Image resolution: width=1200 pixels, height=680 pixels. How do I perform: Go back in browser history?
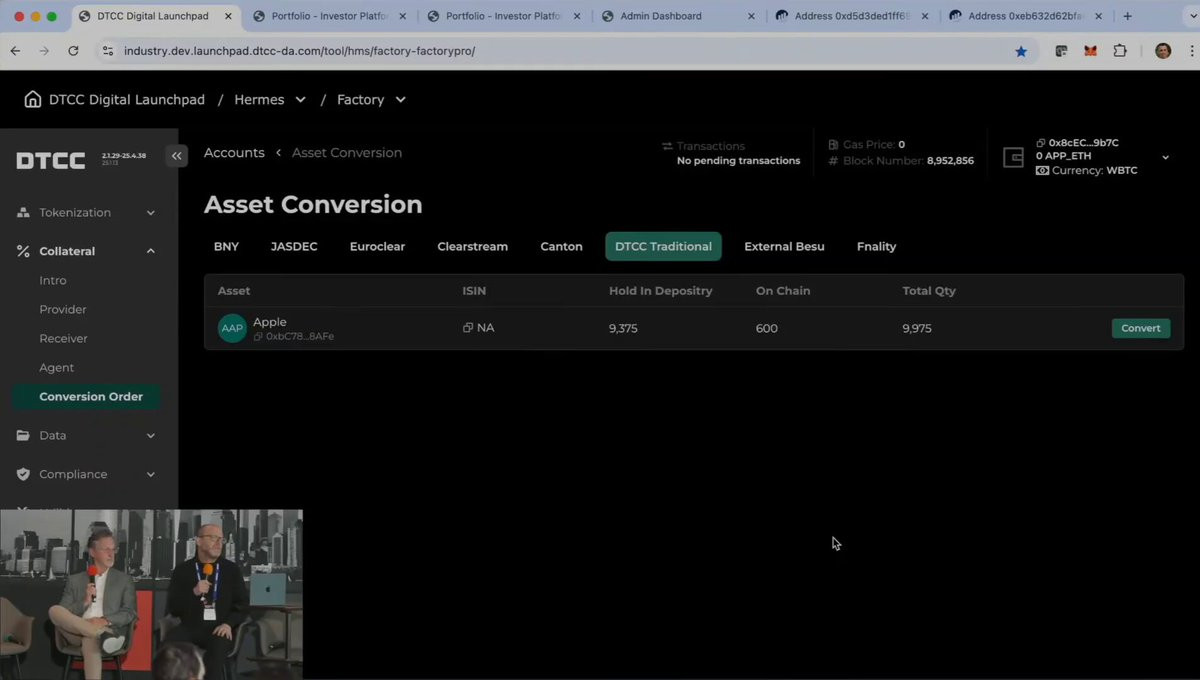tap(15, 51)
